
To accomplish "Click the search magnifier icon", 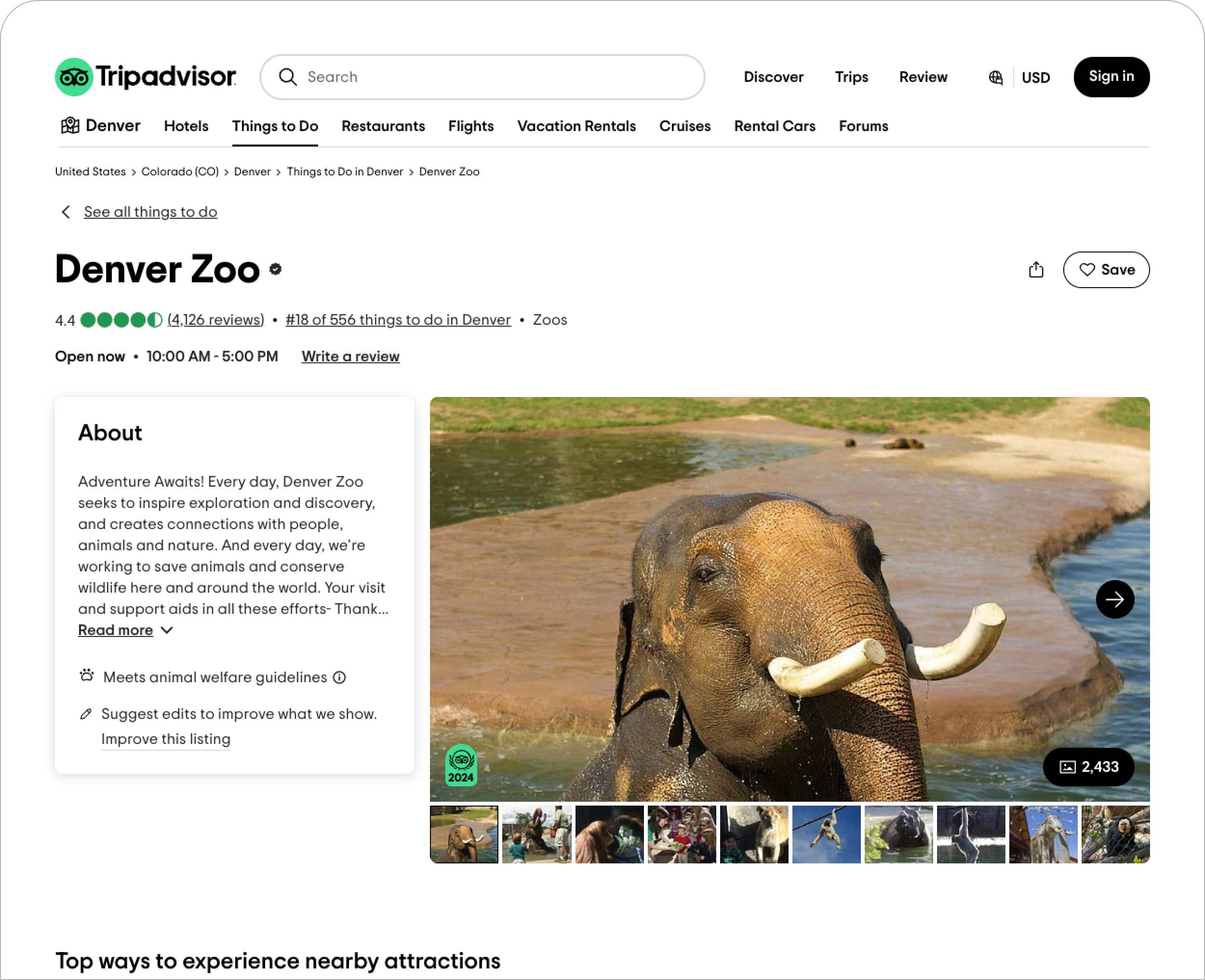I will 288,77.
